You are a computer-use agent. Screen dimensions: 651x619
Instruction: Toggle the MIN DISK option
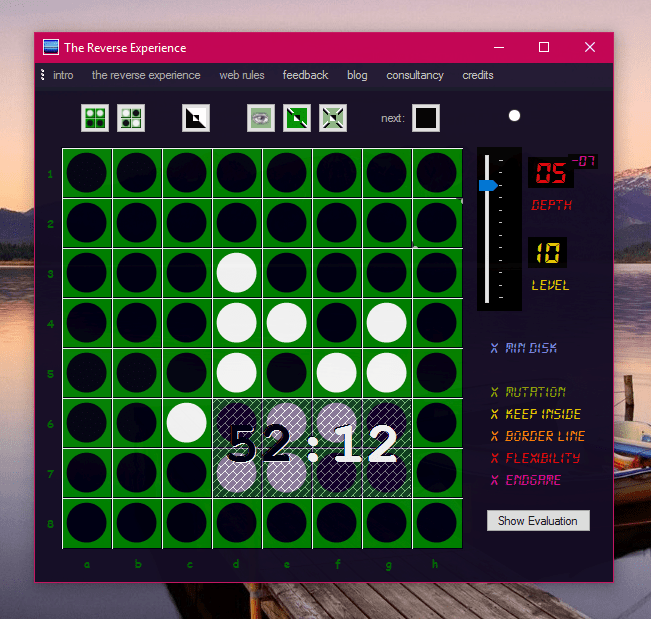pos(524,348)
